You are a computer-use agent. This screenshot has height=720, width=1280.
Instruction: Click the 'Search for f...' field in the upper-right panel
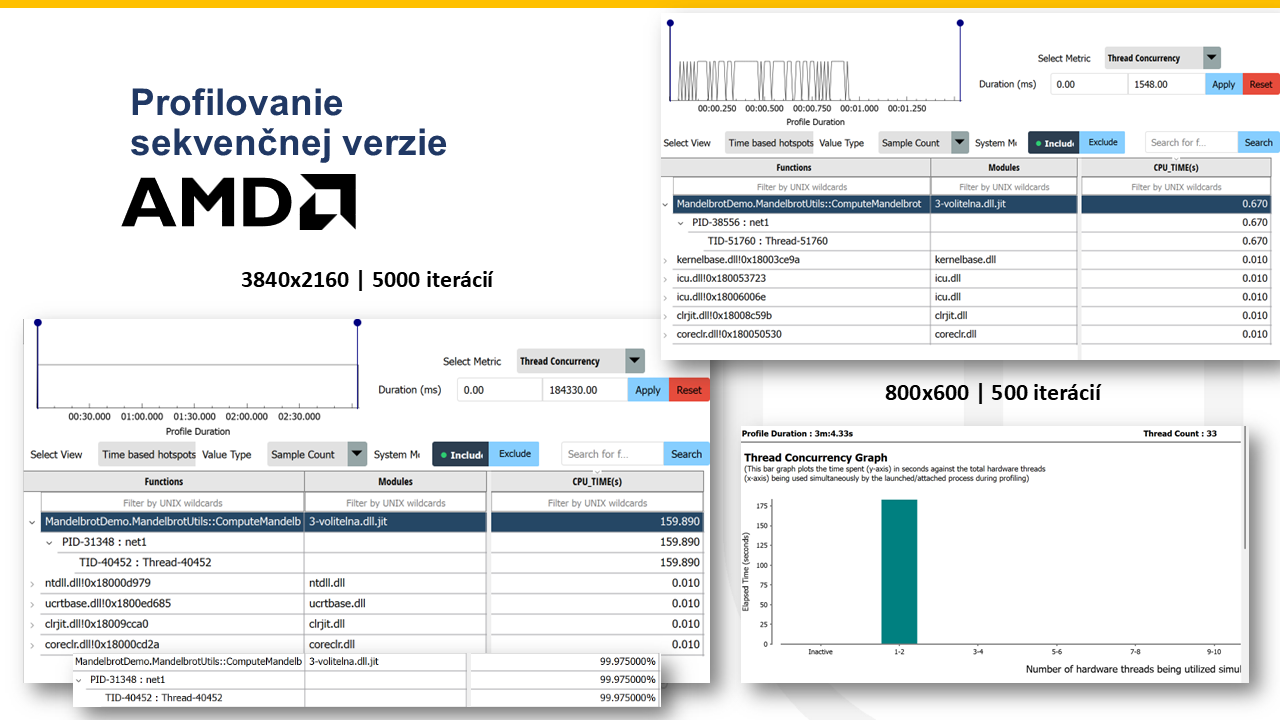(x=1191, y=143)
